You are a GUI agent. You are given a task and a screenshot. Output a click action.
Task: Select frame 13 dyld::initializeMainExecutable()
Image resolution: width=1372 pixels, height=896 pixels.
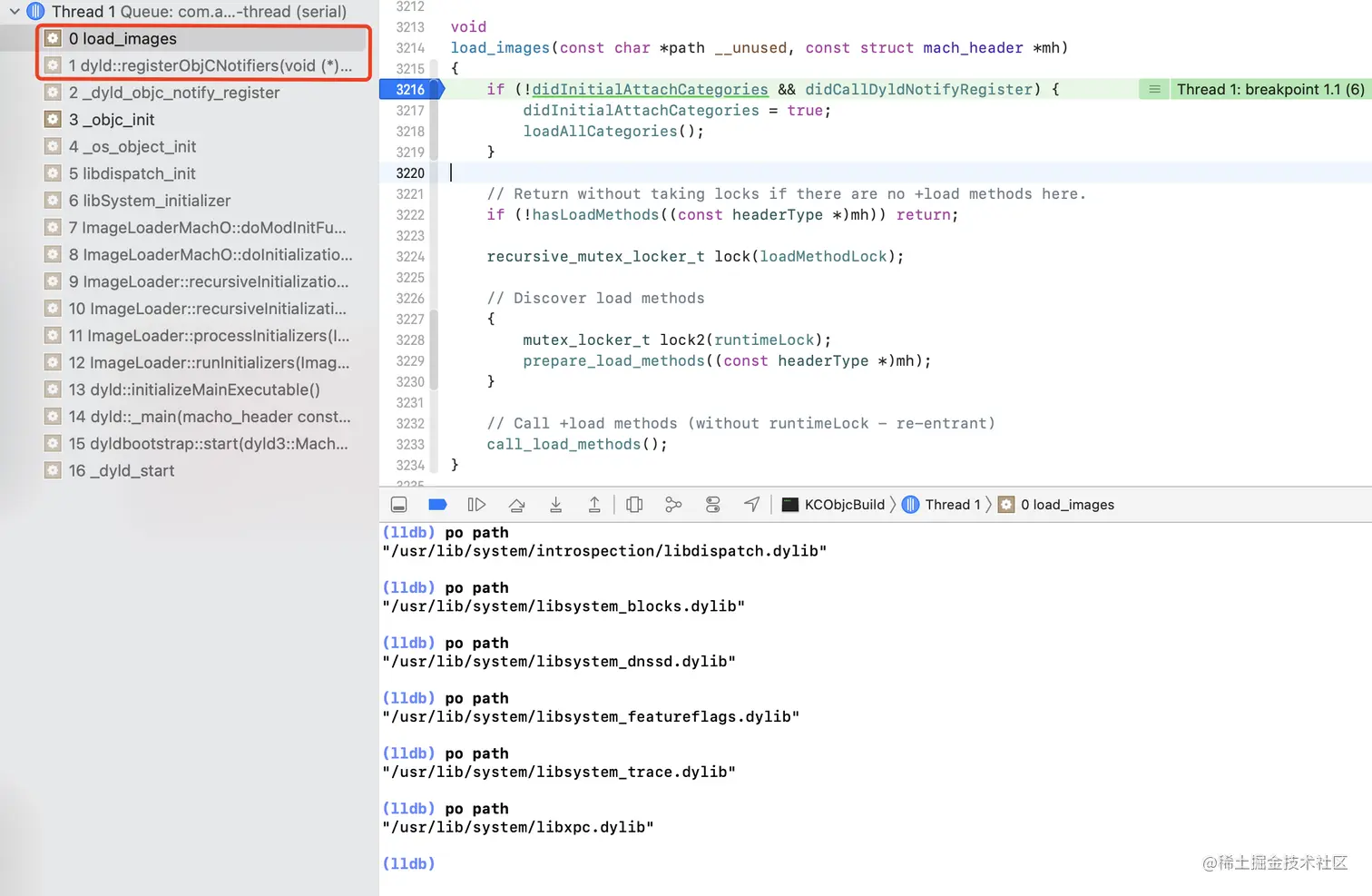[x=189, y=389]
